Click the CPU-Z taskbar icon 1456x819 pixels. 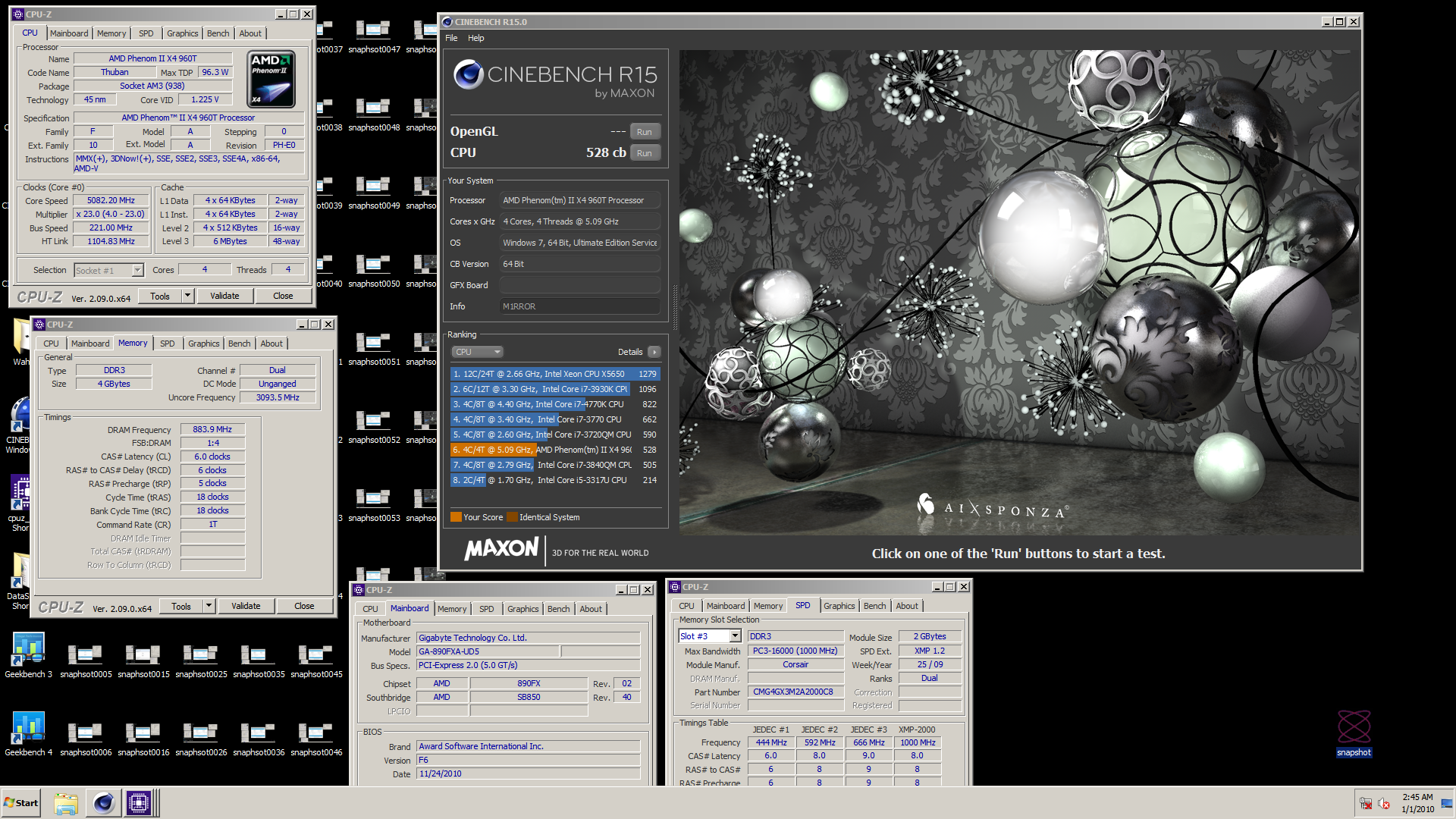tap(139, 803)
